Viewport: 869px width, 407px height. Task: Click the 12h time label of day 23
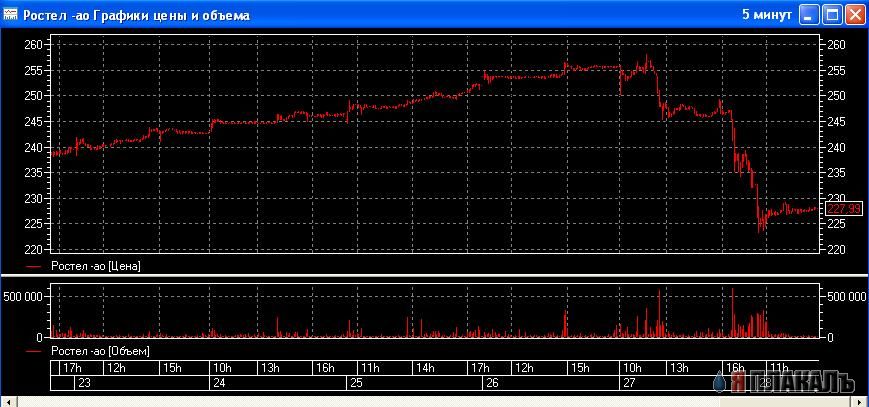(x=116, y=368)
